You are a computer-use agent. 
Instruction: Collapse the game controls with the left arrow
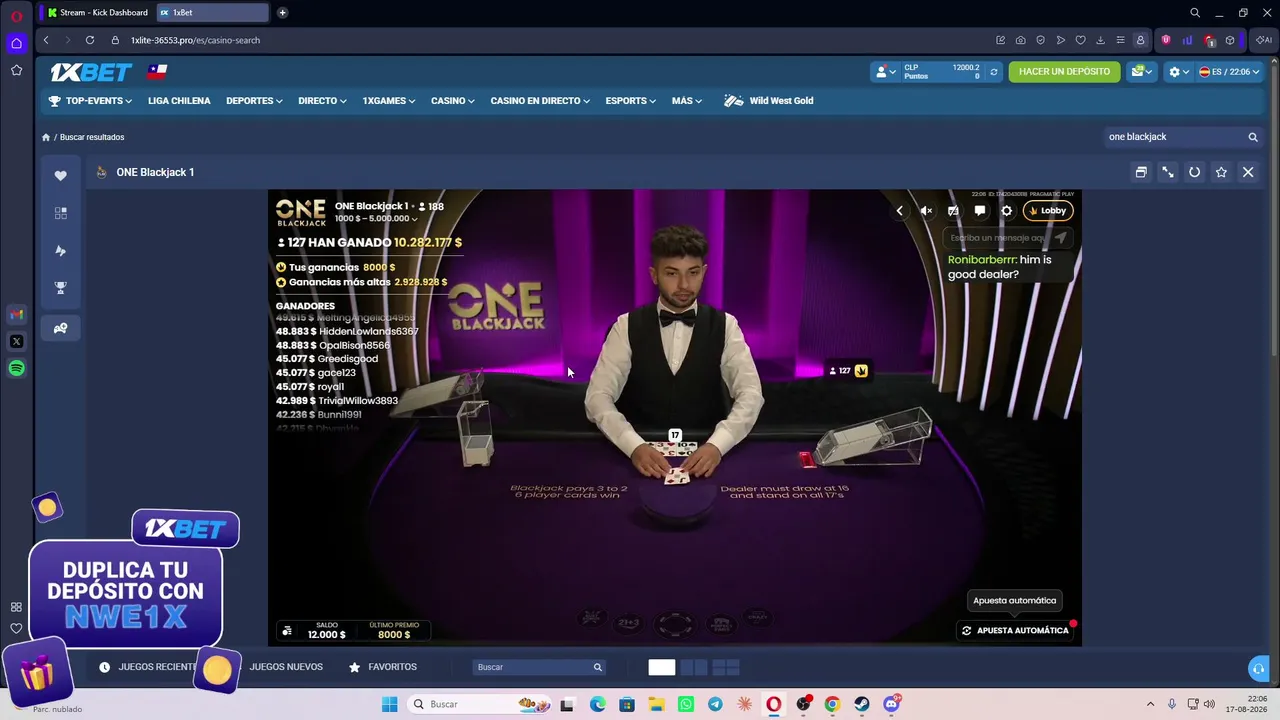[899, 211]
